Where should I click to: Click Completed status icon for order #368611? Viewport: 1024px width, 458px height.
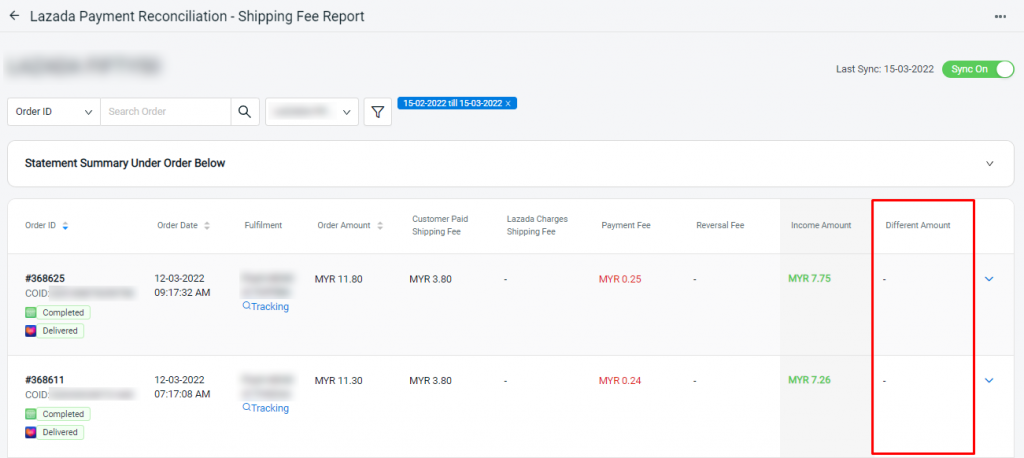point(31,414)
